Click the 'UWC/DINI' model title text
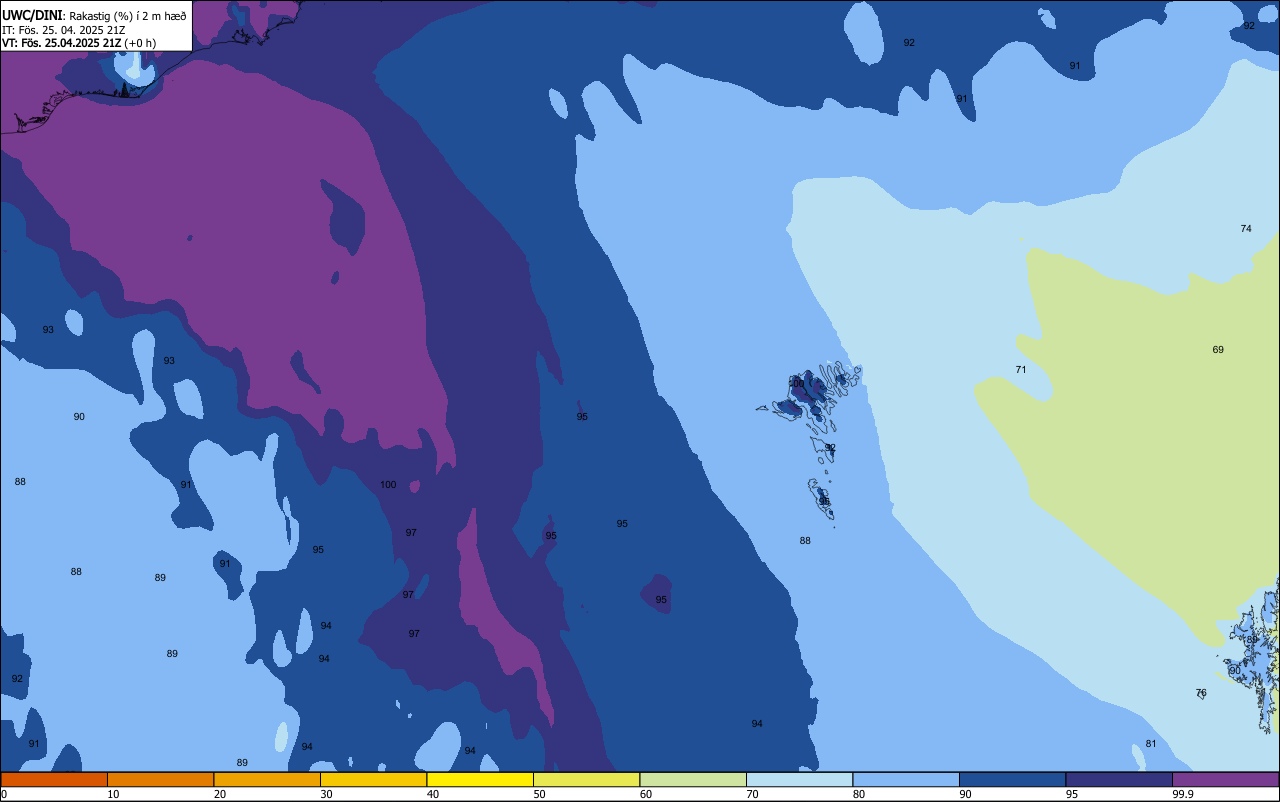This screenshot has height=802, width=1280. click(x=32, y=15)
